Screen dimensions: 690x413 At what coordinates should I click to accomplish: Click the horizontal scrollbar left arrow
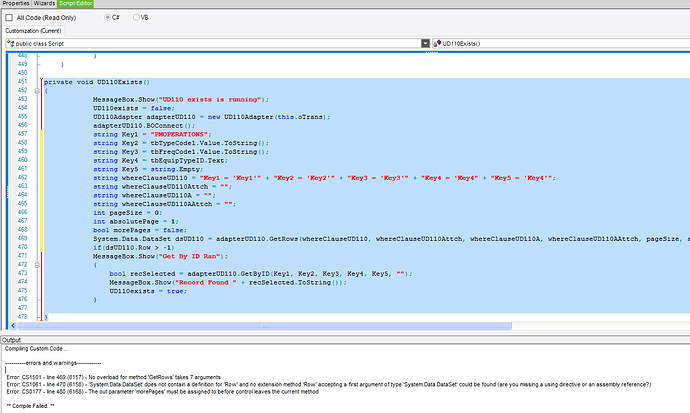(13, 326)
